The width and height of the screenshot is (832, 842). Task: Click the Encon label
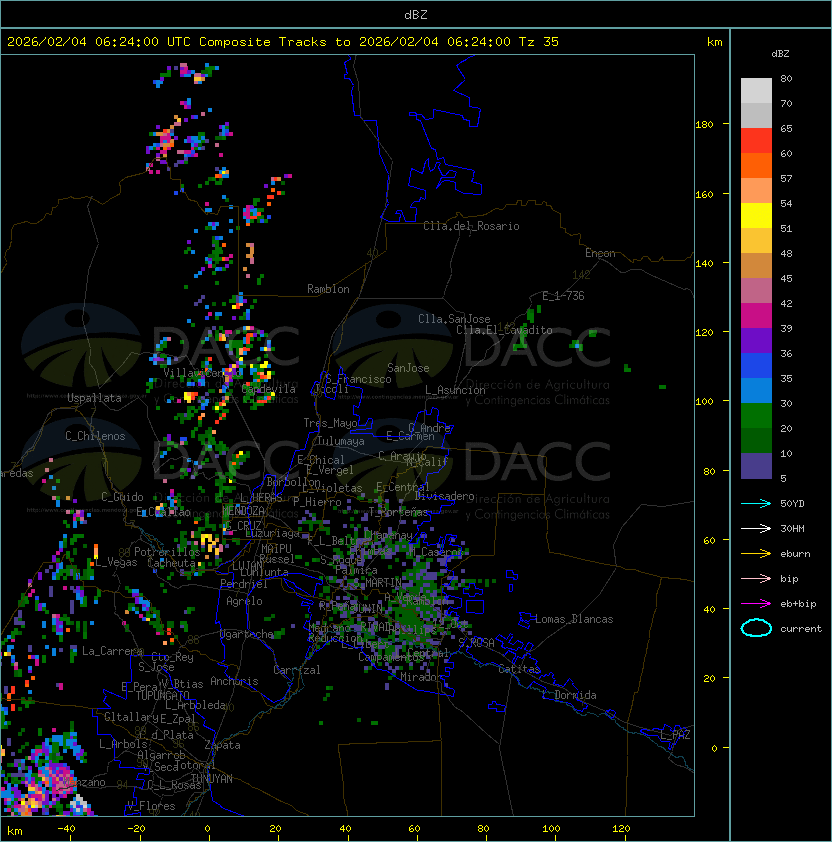coord(600,253)
